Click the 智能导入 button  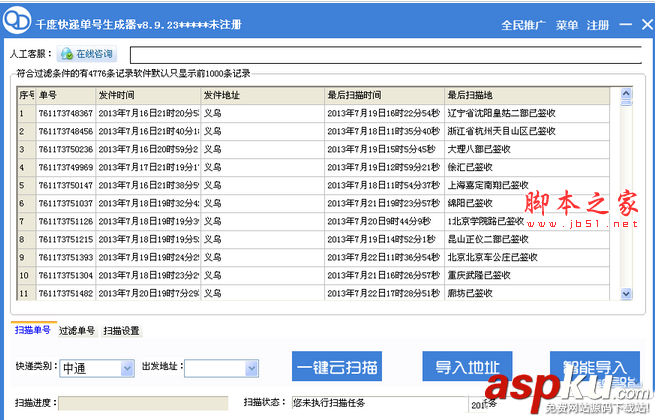click(595, 367)
